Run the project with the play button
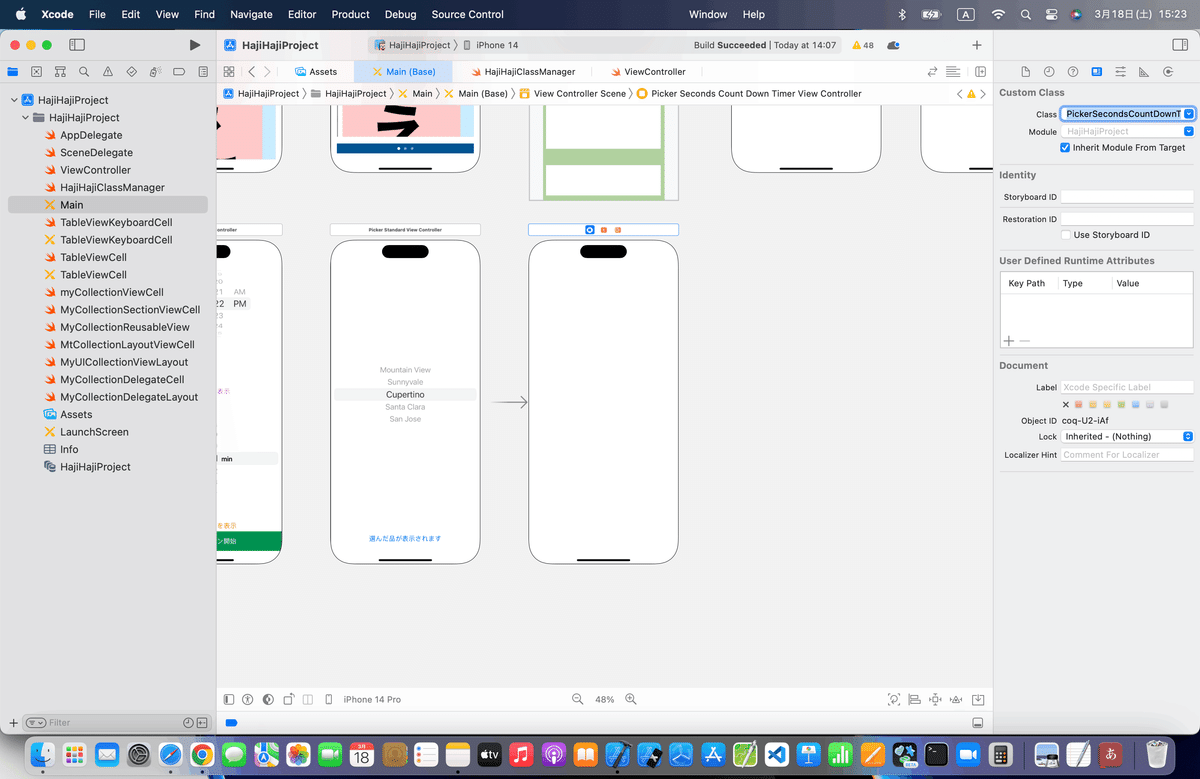1200x779 pixels. [195, 45]
